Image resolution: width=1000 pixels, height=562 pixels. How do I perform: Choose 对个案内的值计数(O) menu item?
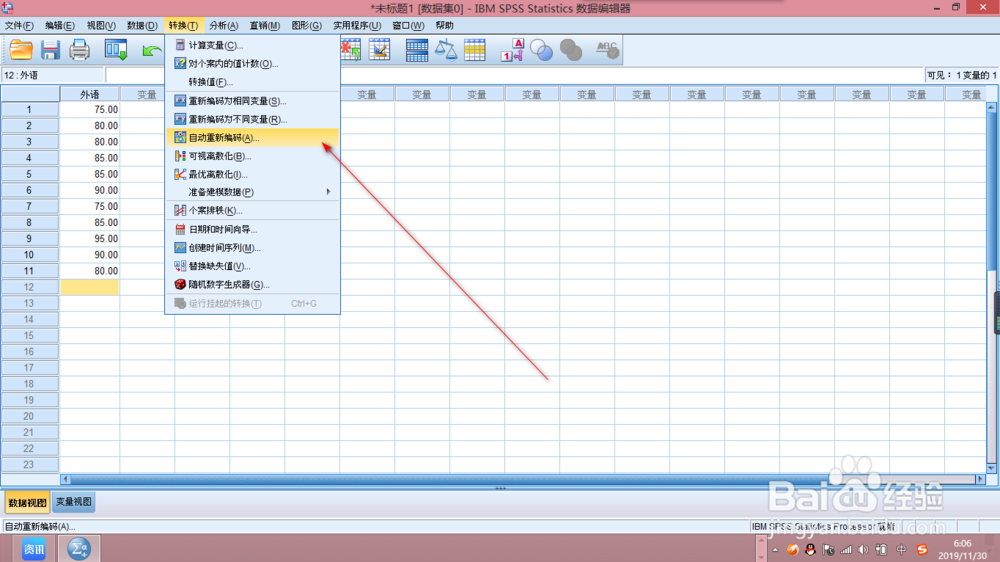coord(253,64)
